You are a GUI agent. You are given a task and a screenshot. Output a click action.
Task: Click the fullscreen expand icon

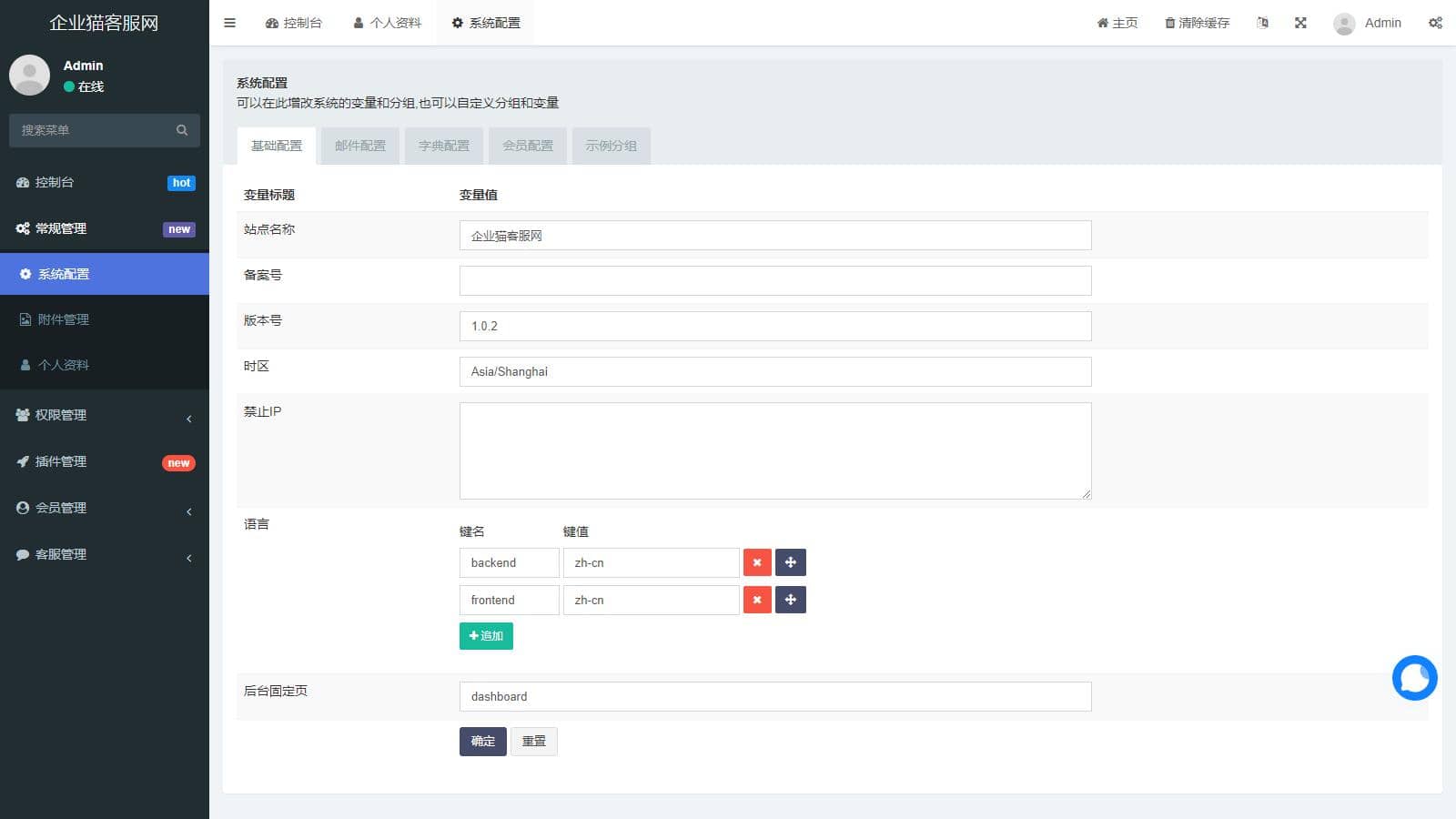pyautogui.click(x=1300, y=23)
